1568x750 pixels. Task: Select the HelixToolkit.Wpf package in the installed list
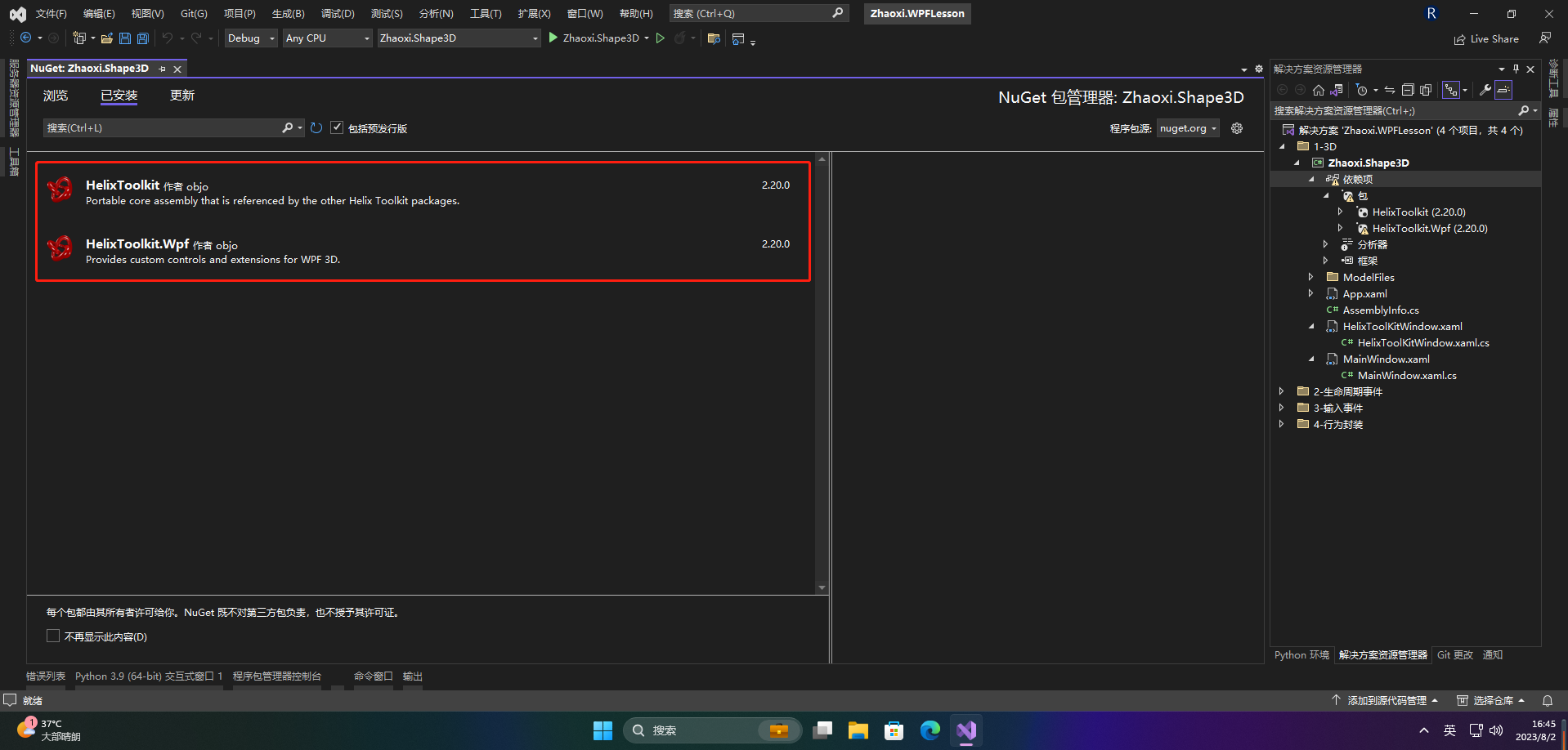tap(423, 252)
